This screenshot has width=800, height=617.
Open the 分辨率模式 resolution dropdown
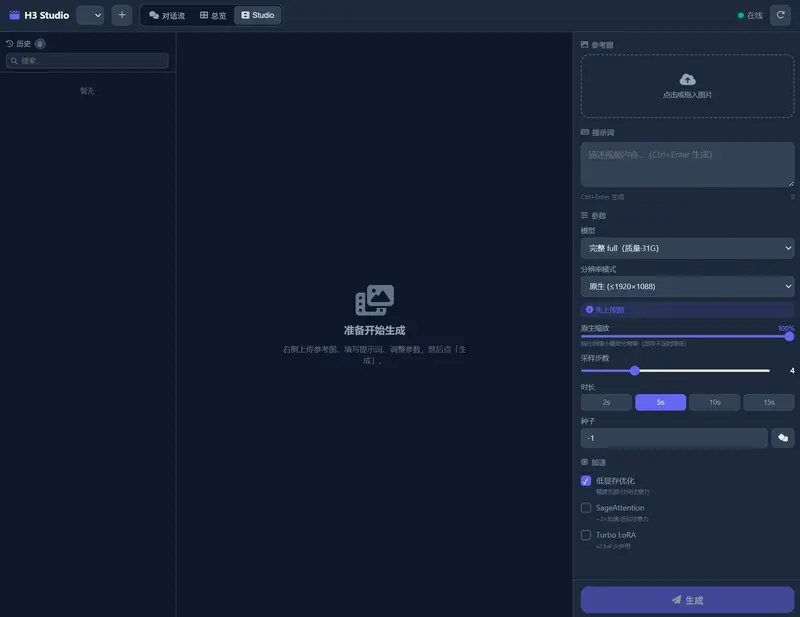(687, 286)
